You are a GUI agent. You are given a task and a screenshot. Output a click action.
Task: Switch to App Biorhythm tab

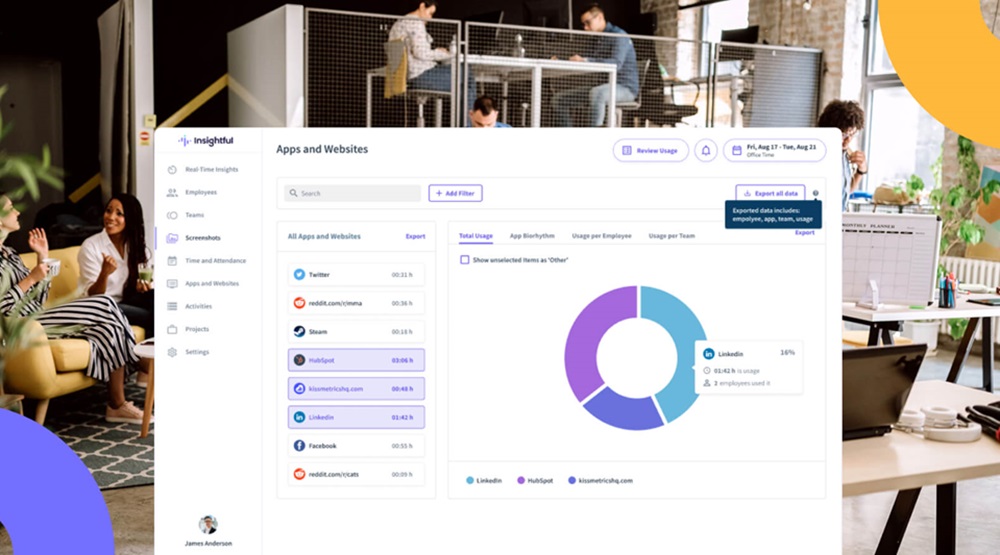tap(532, 236)
